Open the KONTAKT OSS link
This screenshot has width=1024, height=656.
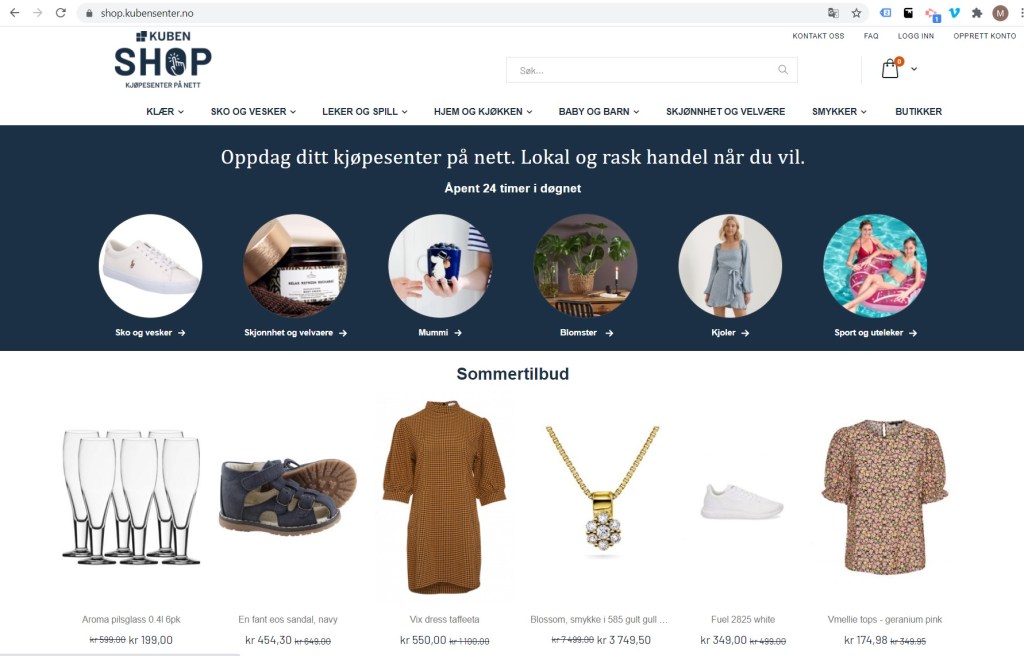pos(818,36)
